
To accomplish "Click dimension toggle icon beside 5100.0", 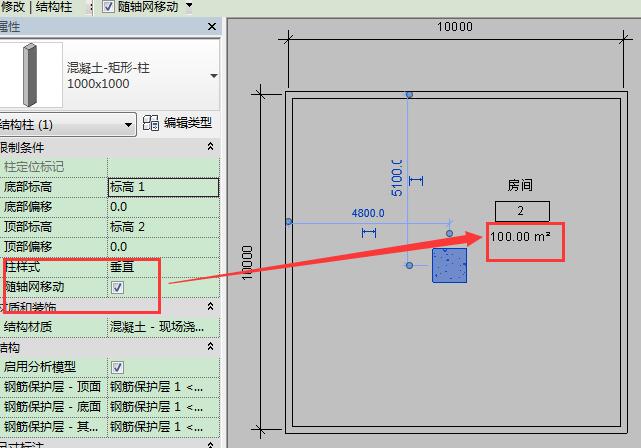I will pyautogui.click(x=416, y=181).
